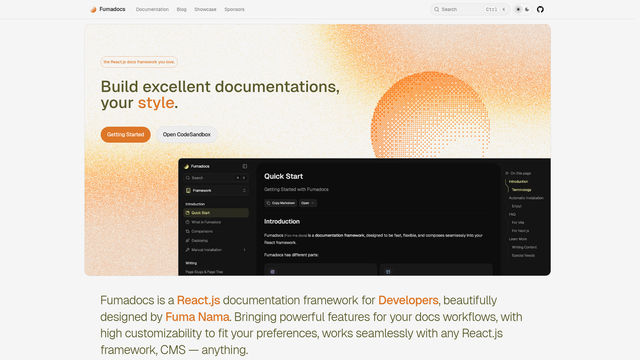Jump to Automatic Installation in the table of contents
Image resolution: width=640 pixels, height=360 pixels.
click(x=526, y=198)
